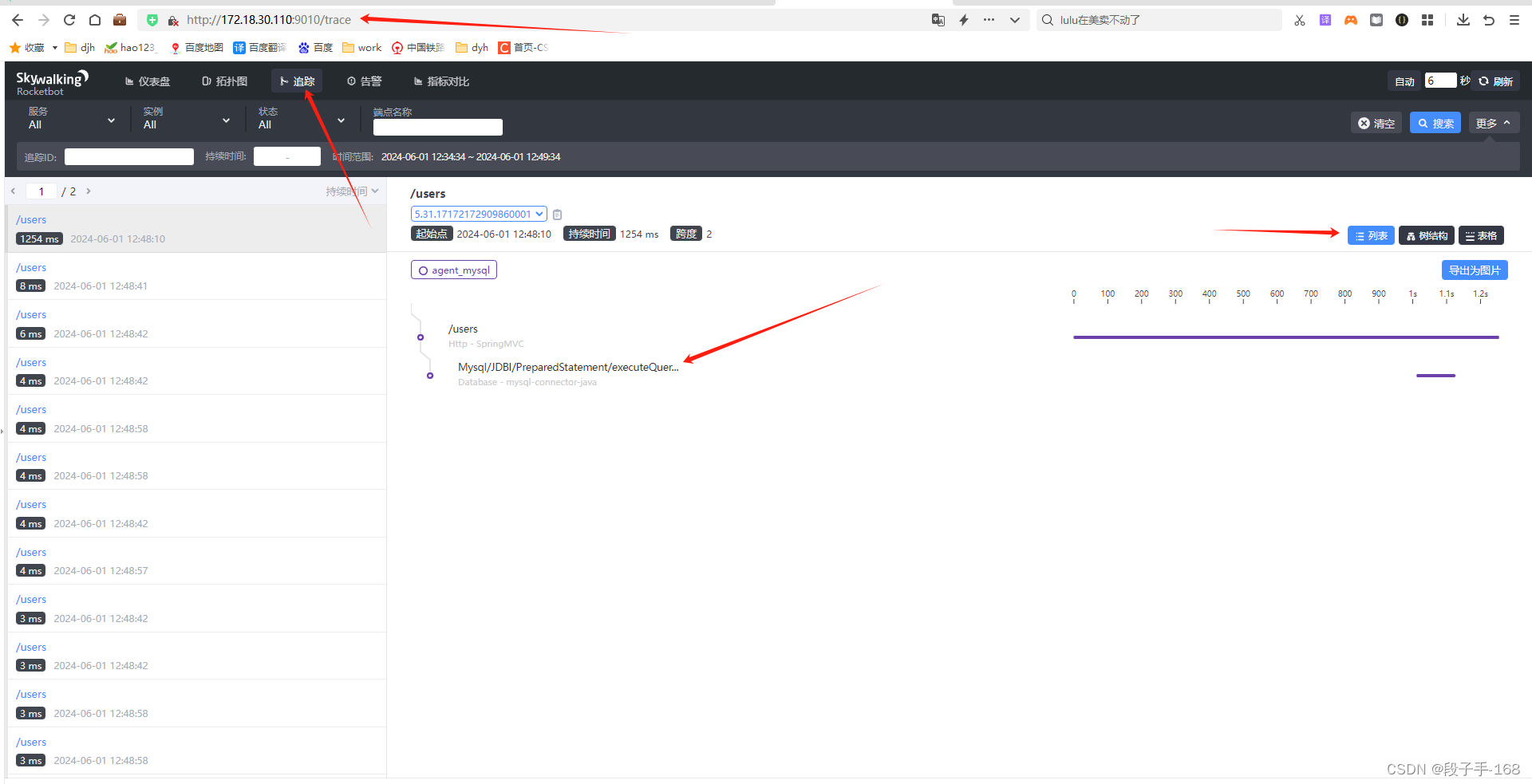This screenshot has height=784, width=1532.
Task: Reload the page with refresh icon
Action: pos(69,20)
